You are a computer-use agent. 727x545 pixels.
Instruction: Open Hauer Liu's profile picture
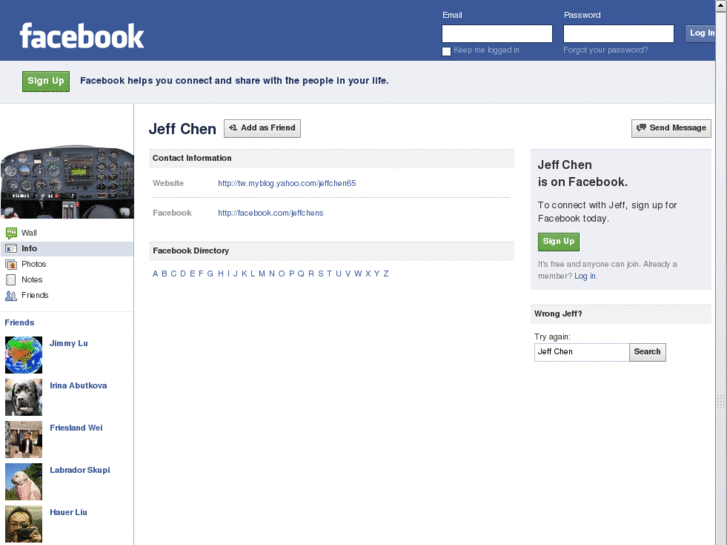[24, 524]
